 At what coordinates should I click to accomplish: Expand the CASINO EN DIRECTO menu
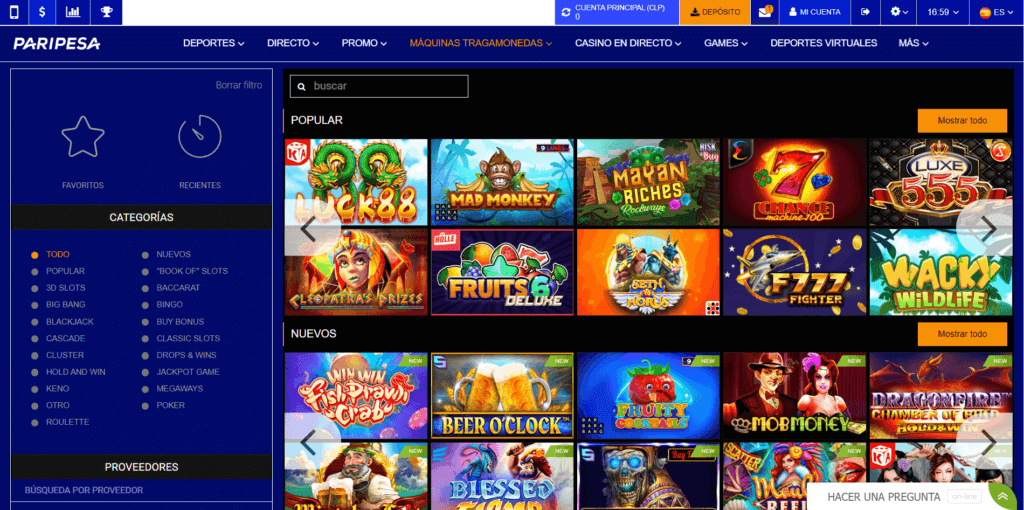tap(628, 43)
